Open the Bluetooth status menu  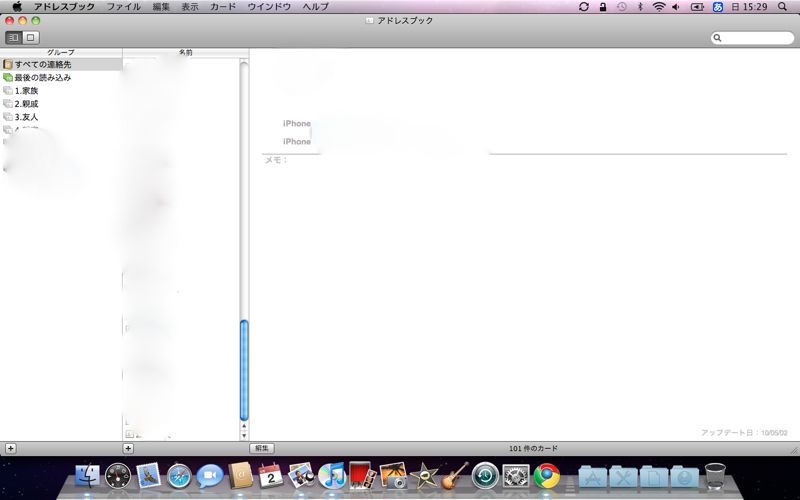pyautogui.click(x=640, y=7)
